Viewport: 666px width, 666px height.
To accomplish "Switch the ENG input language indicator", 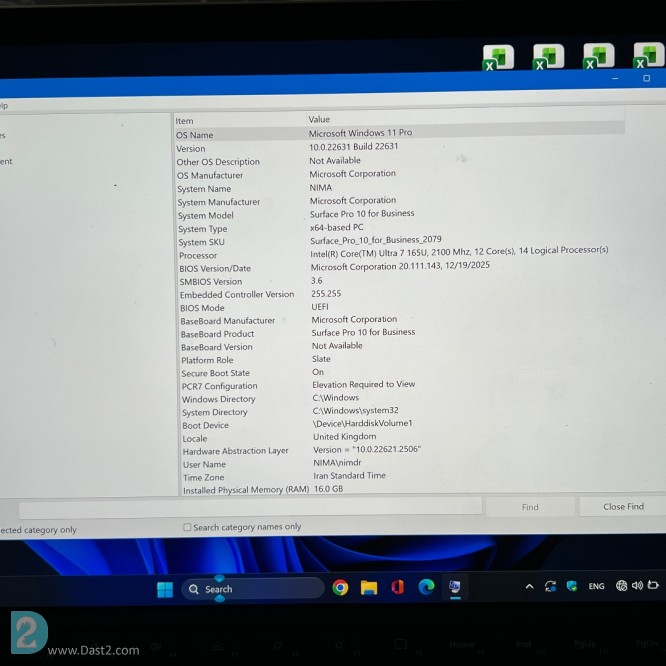I will pyautogui.click(x=596, y=586).
